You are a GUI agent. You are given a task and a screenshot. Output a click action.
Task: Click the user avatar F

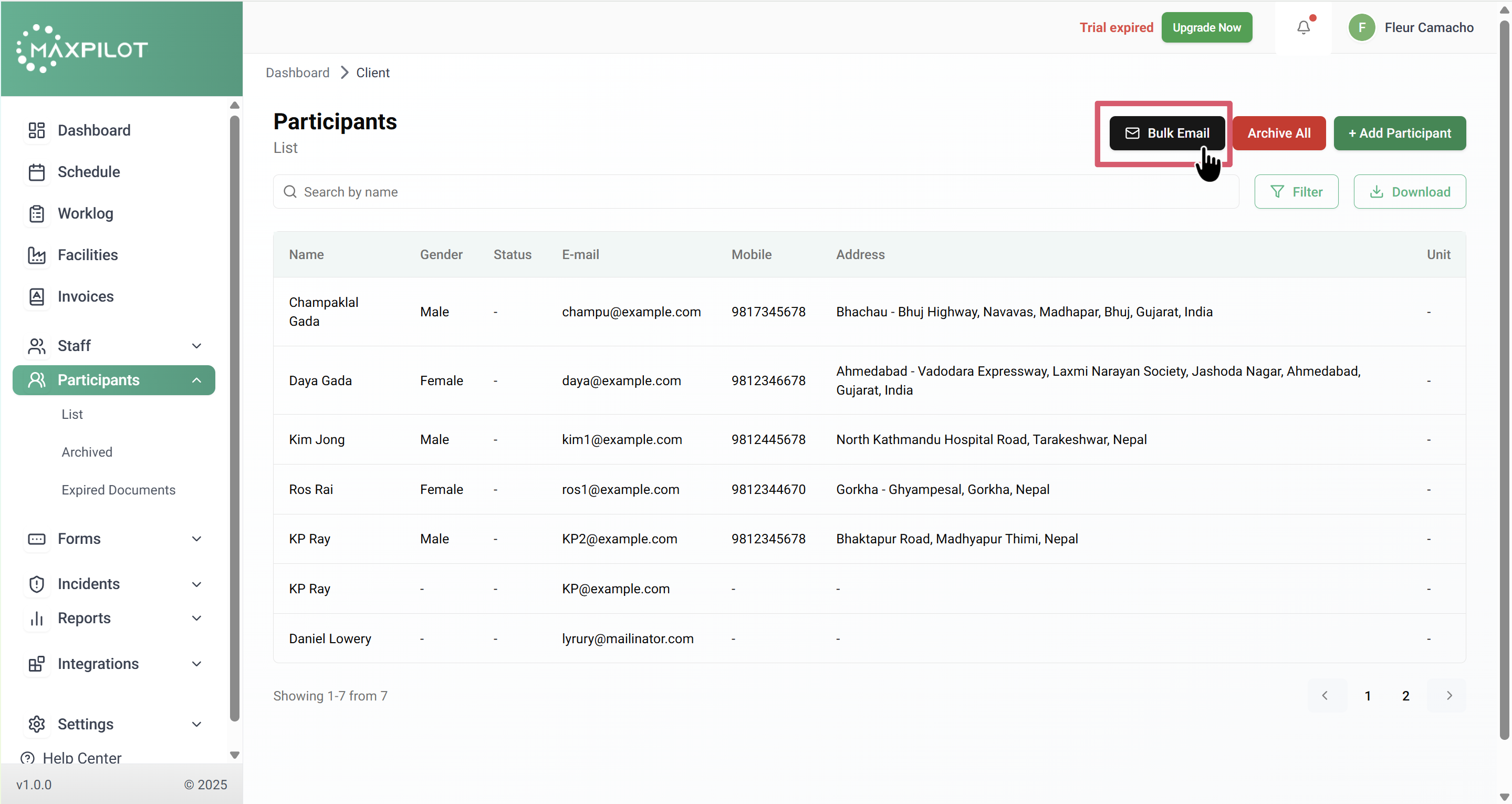1361,28
